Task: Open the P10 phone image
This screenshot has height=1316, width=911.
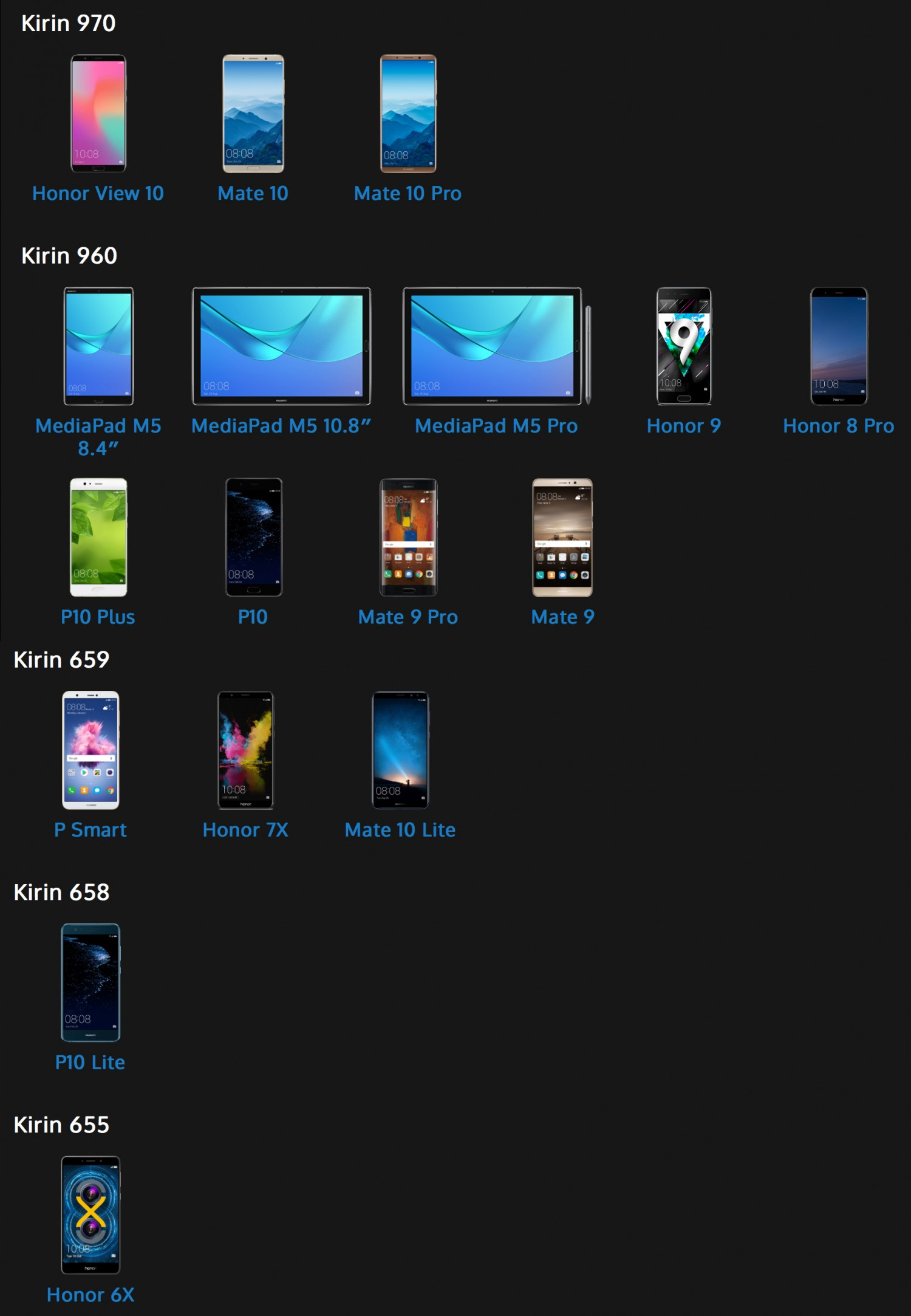Action: (x=253, y=538)
